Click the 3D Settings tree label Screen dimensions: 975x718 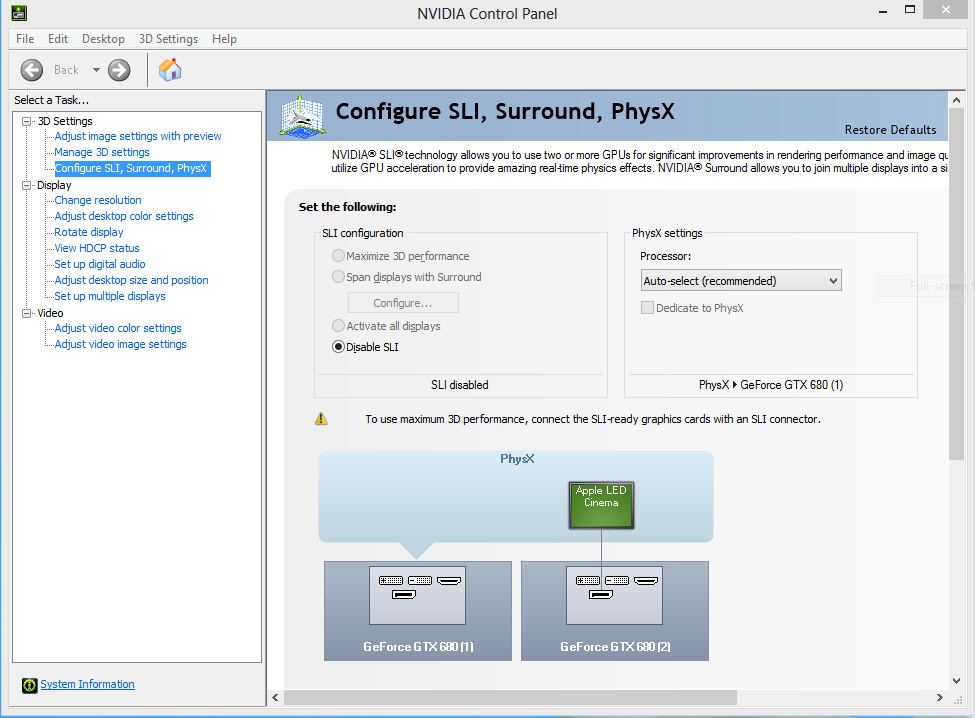[65, 121]
